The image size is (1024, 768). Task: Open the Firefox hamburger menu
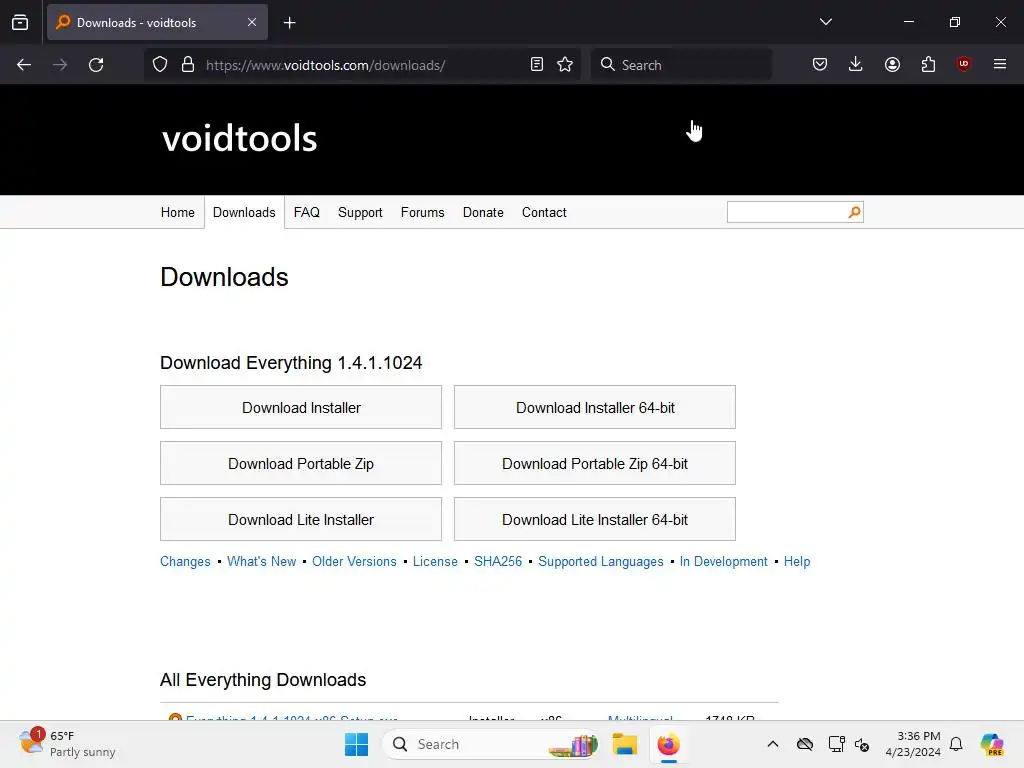1000,64
